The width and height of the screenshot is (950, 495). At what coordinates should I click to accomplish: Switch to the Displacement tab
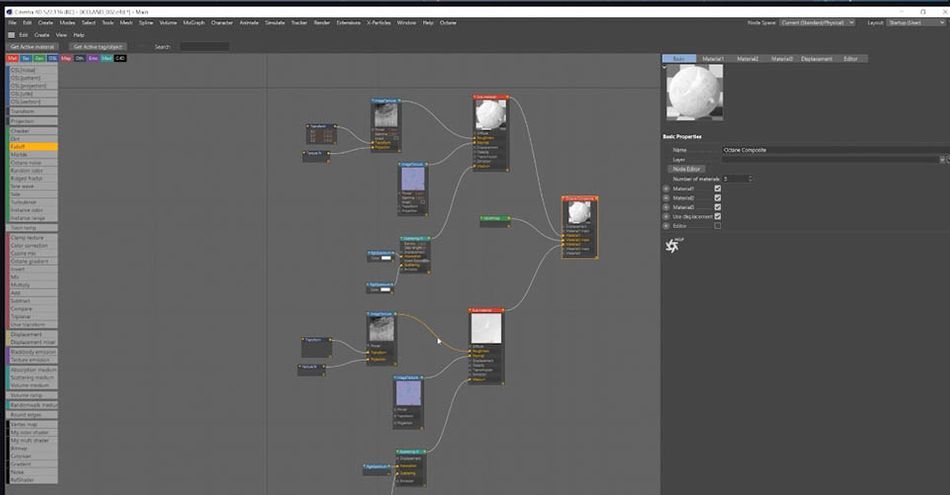point(815,59)
